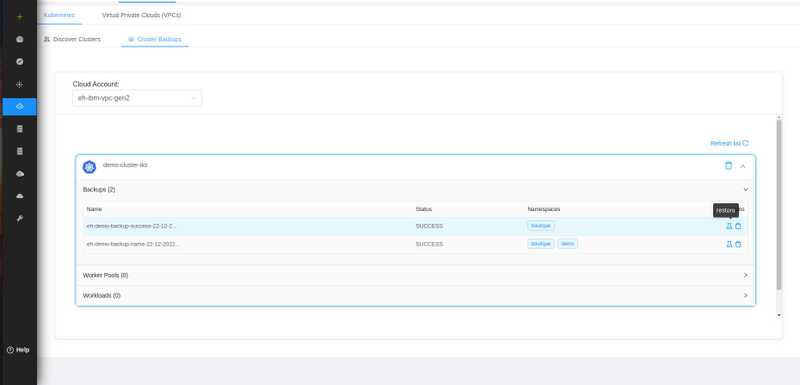The image size is (800, 385).
Task: Click the crosshair-shaped sidebar icon
Action: 20,85
